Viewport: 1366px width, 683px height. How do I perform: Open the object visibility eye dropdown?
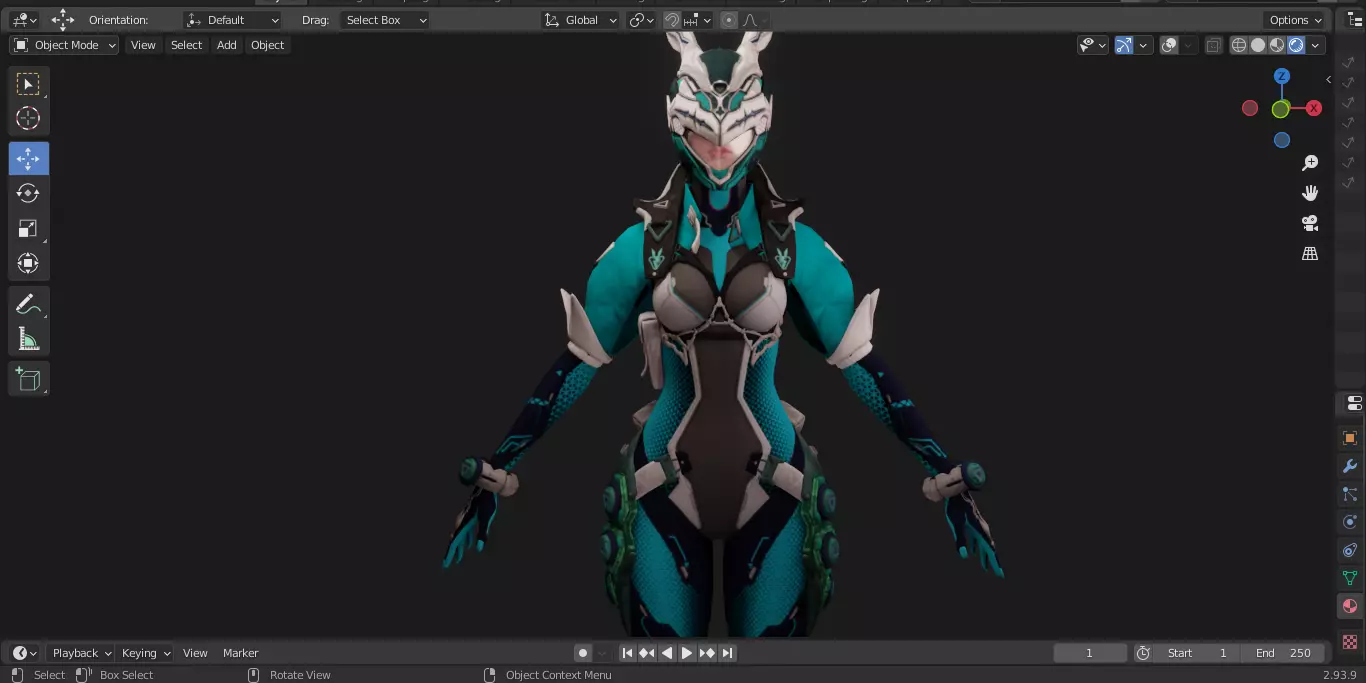(1093, 45)
